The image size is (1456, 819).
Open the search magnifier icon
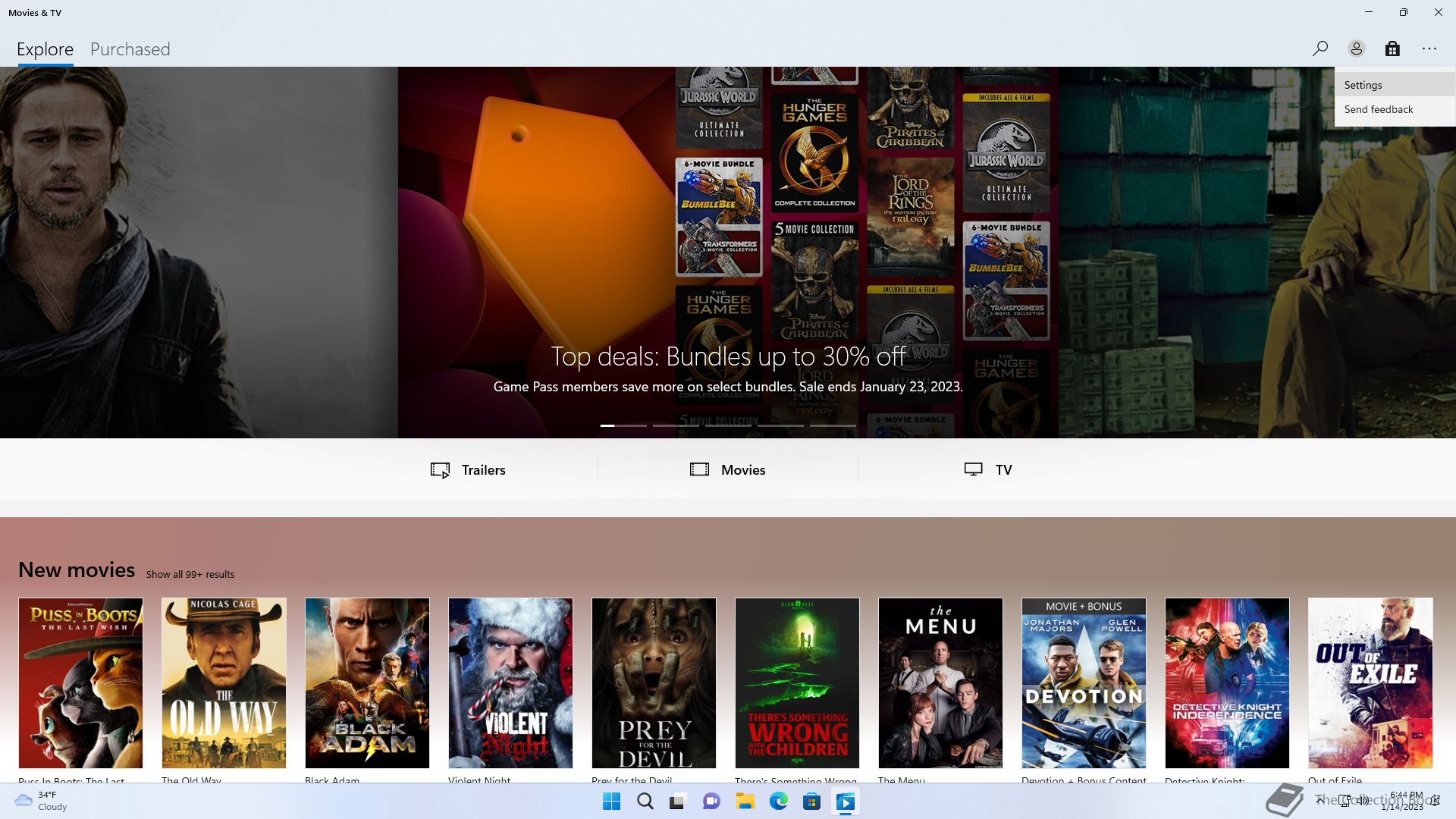(x=1319, y=49)
